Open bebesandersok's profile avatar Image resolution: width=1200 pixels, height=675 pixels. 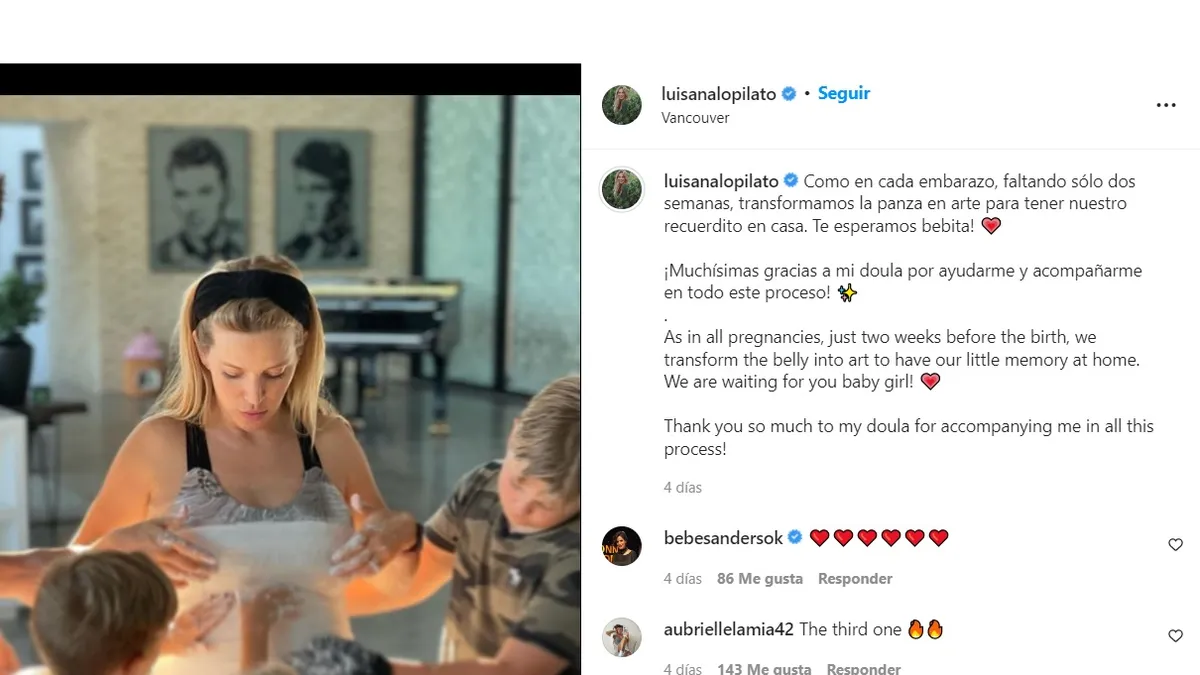coord(621,546)
